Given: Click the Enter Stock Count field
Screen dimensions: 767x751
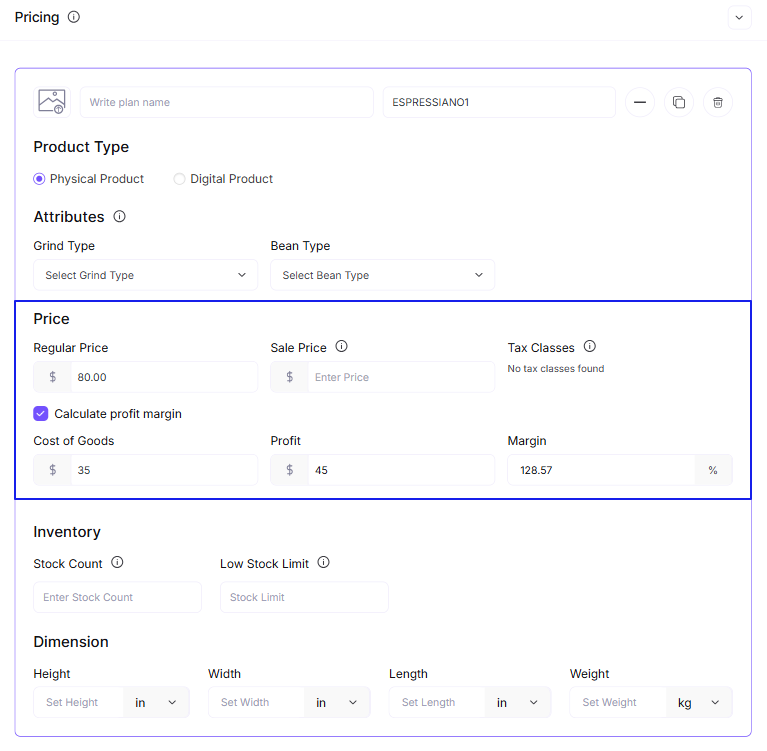Looking at the screenshot, I should 117,597.
